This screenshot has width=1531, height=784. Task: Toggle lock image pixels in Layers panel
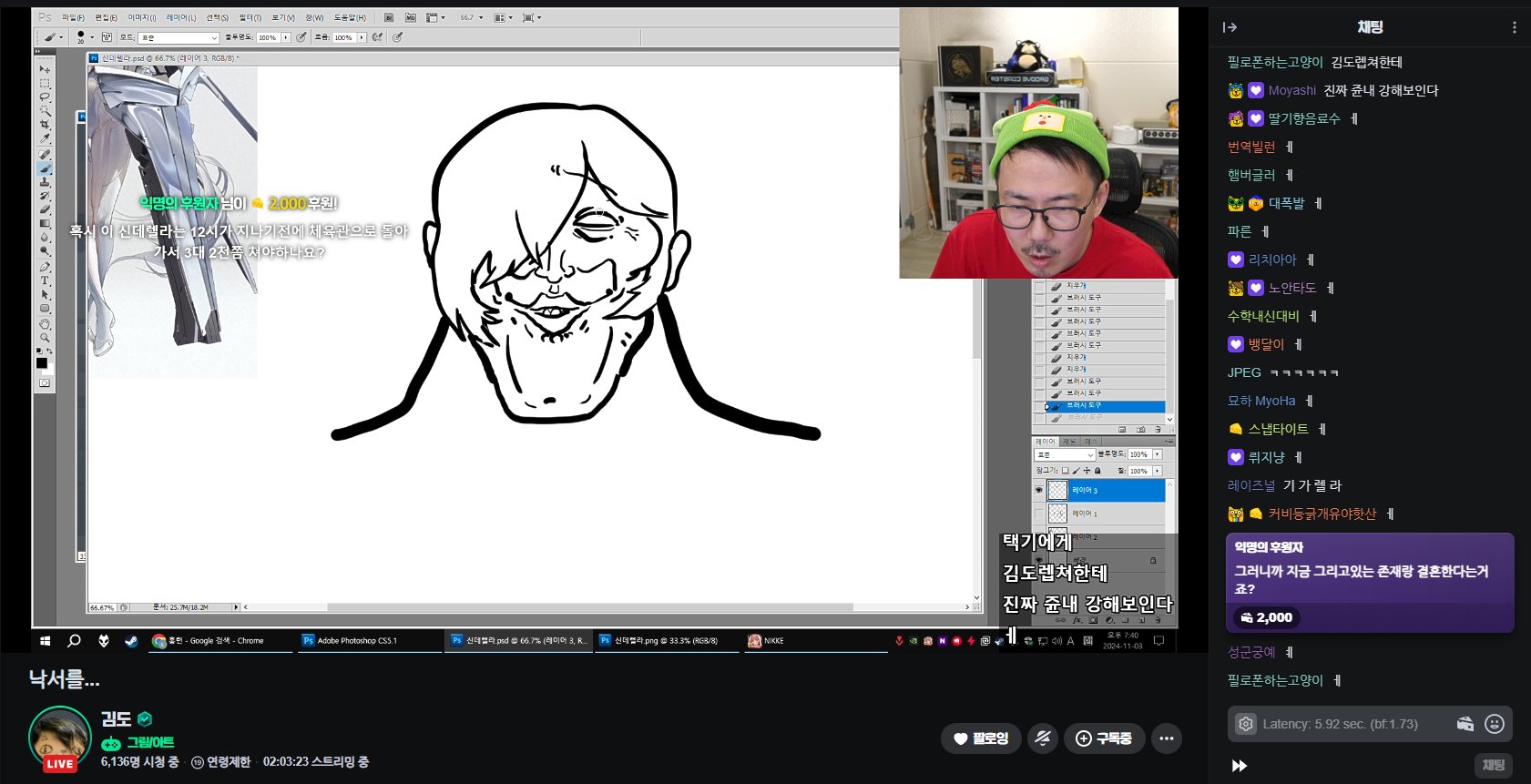[1076, 471]
